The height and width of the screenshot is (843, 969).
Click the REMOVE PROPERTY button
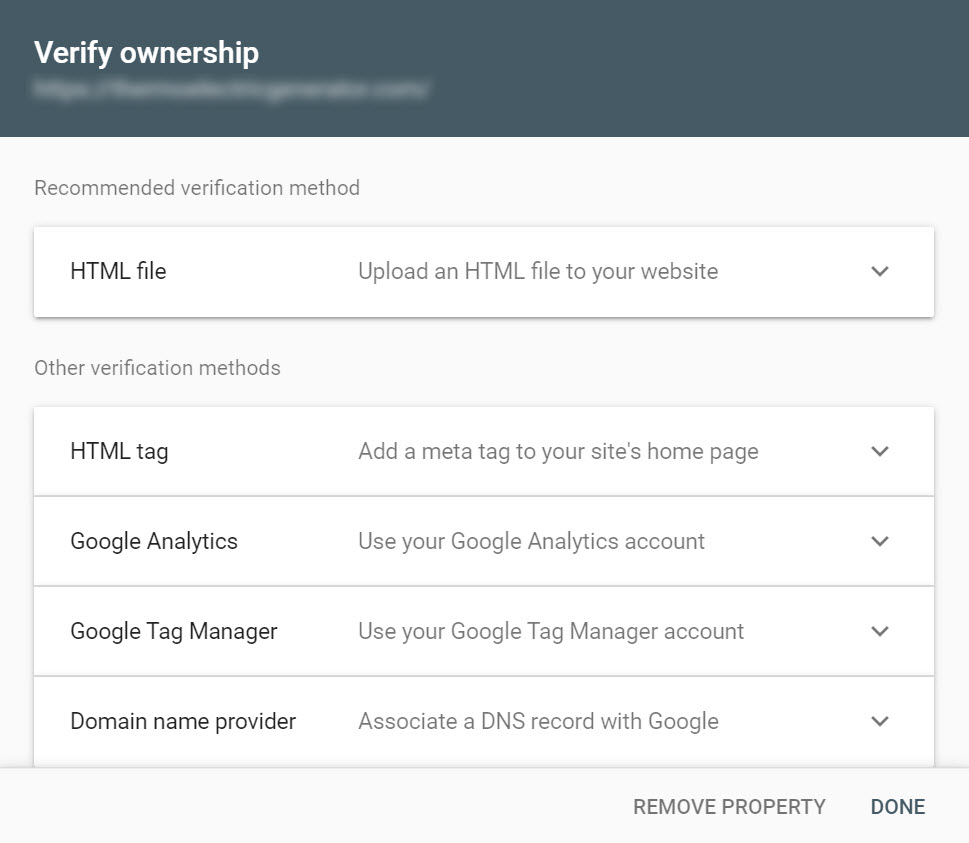click(729, 807)
